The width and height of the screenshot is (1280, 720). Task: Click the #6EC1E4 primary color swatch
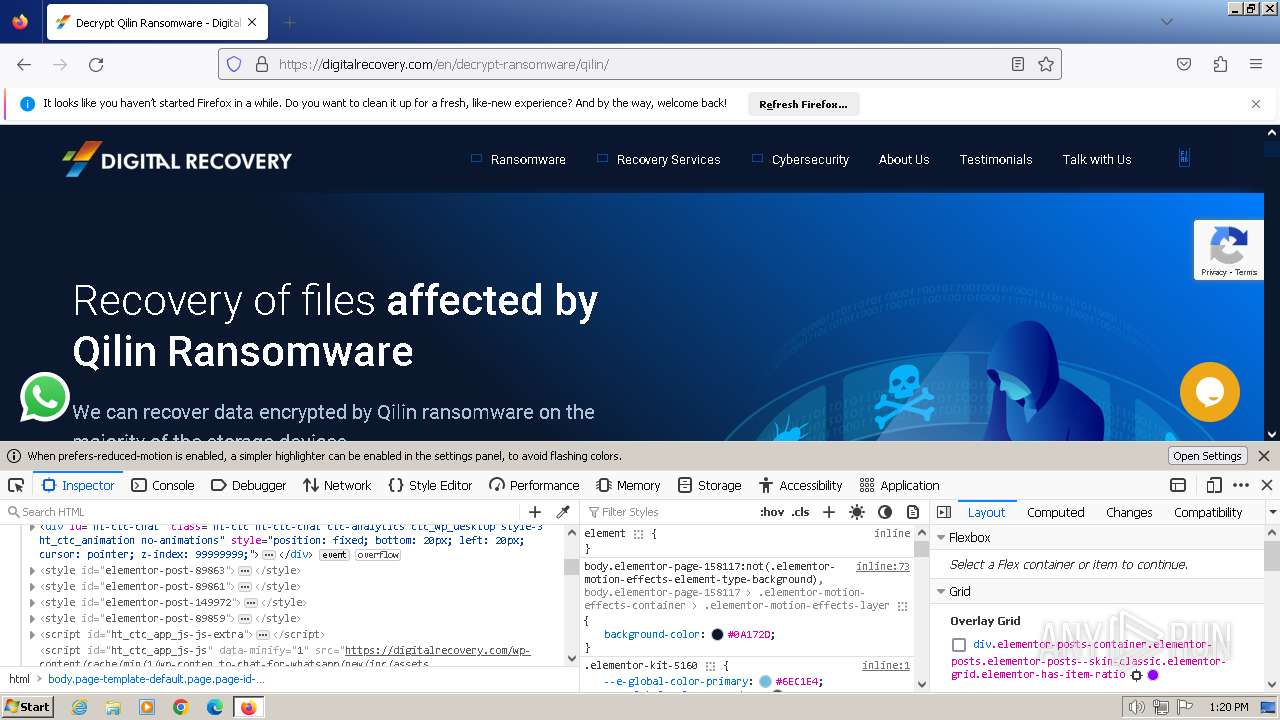coord(765,682)
